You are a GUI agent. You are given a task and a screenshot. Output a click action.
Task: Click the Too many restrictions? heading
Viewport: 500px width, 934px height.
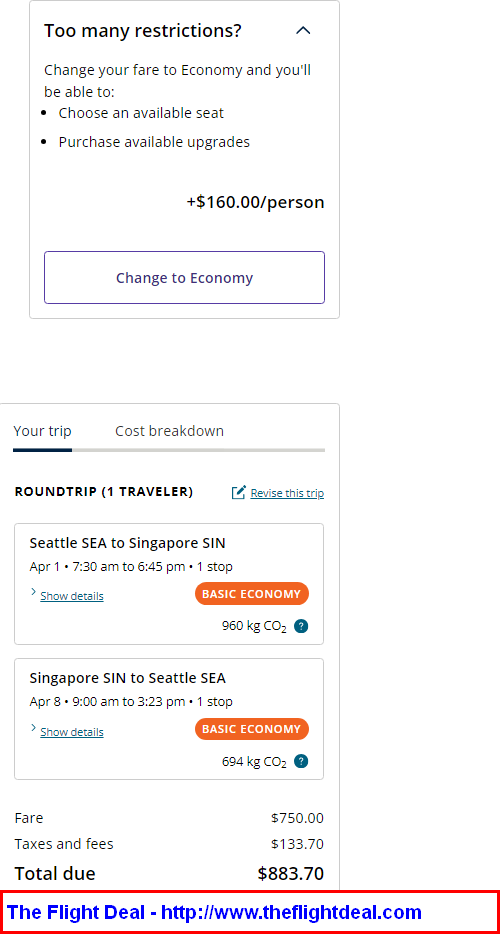tap(143, 30)
